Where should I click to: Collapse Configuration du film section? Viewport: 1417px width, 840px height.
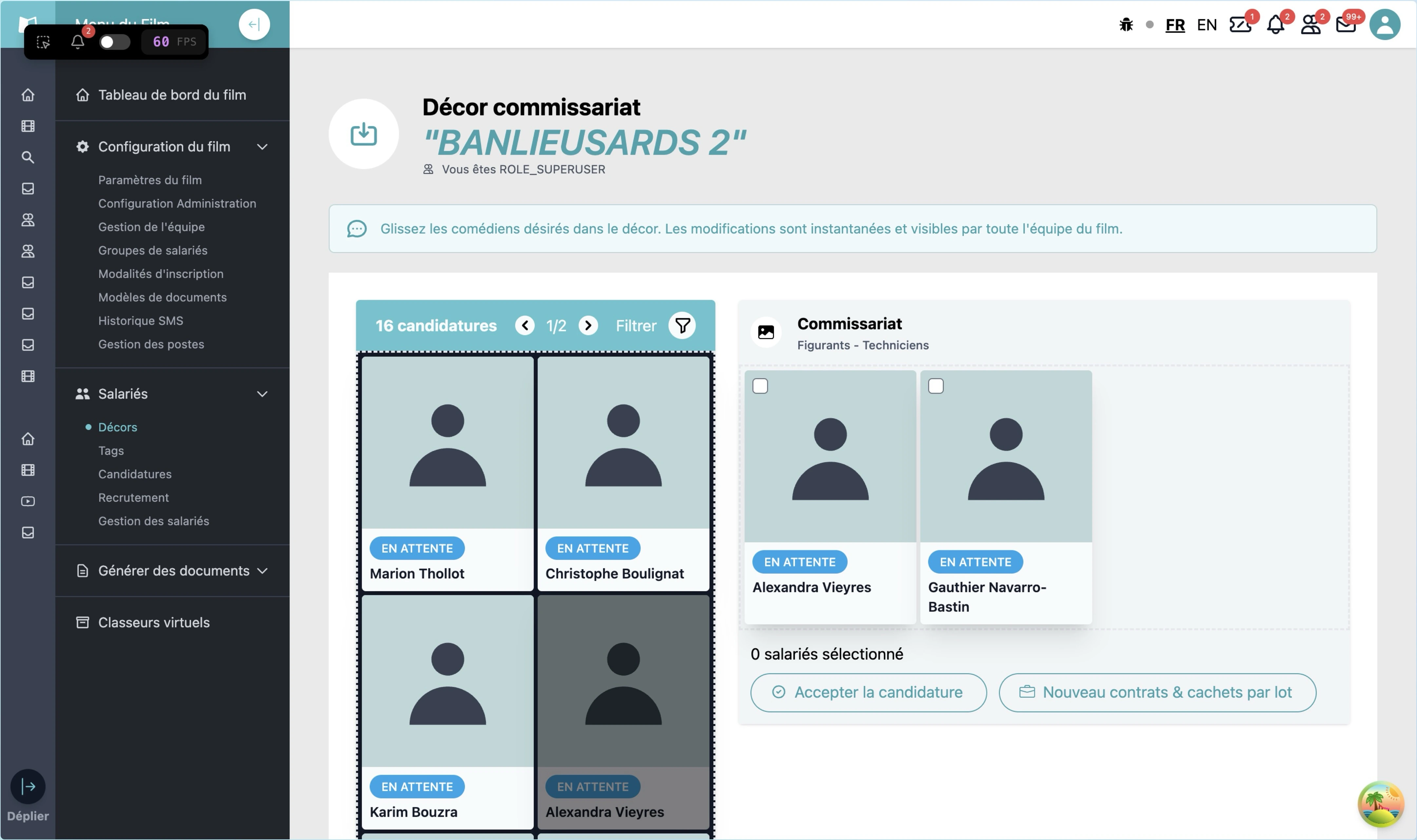262,147
